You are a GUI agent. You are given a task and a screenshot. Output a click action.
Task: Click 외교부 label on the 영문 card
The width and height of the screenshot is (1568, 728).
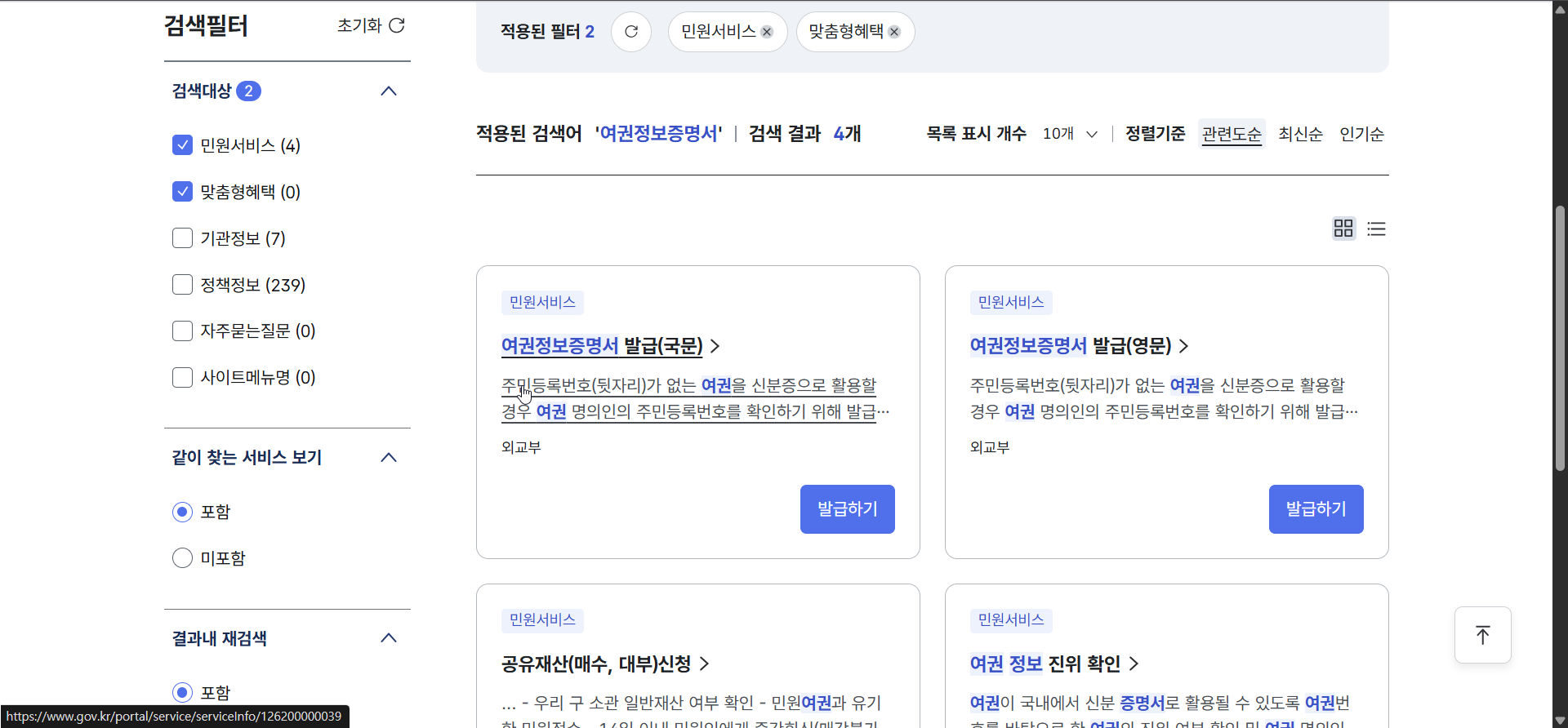pyautogui.click(x=990, y=447)
